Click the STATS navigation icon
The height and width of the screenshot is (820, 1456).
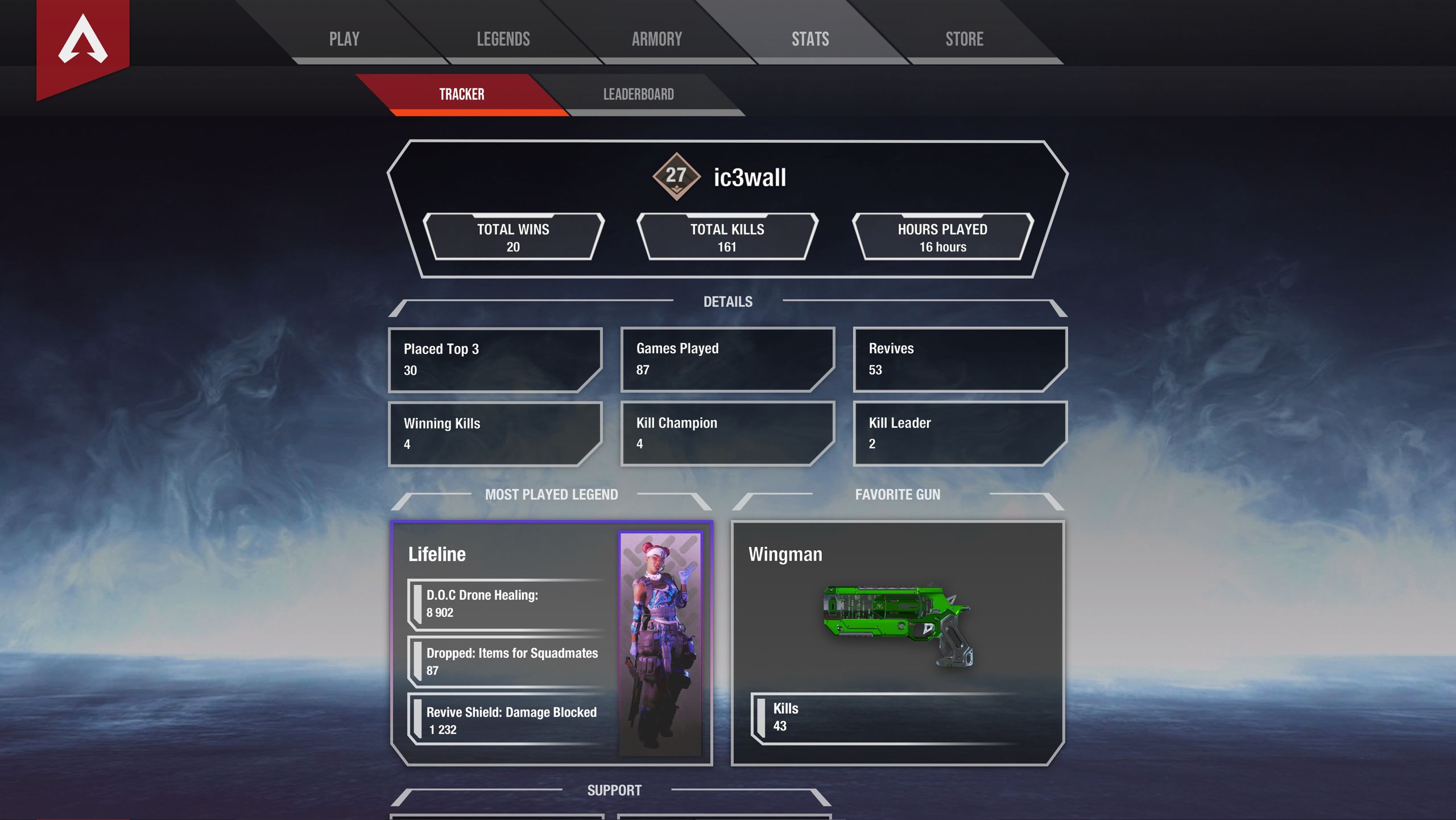tap(809, 37)
